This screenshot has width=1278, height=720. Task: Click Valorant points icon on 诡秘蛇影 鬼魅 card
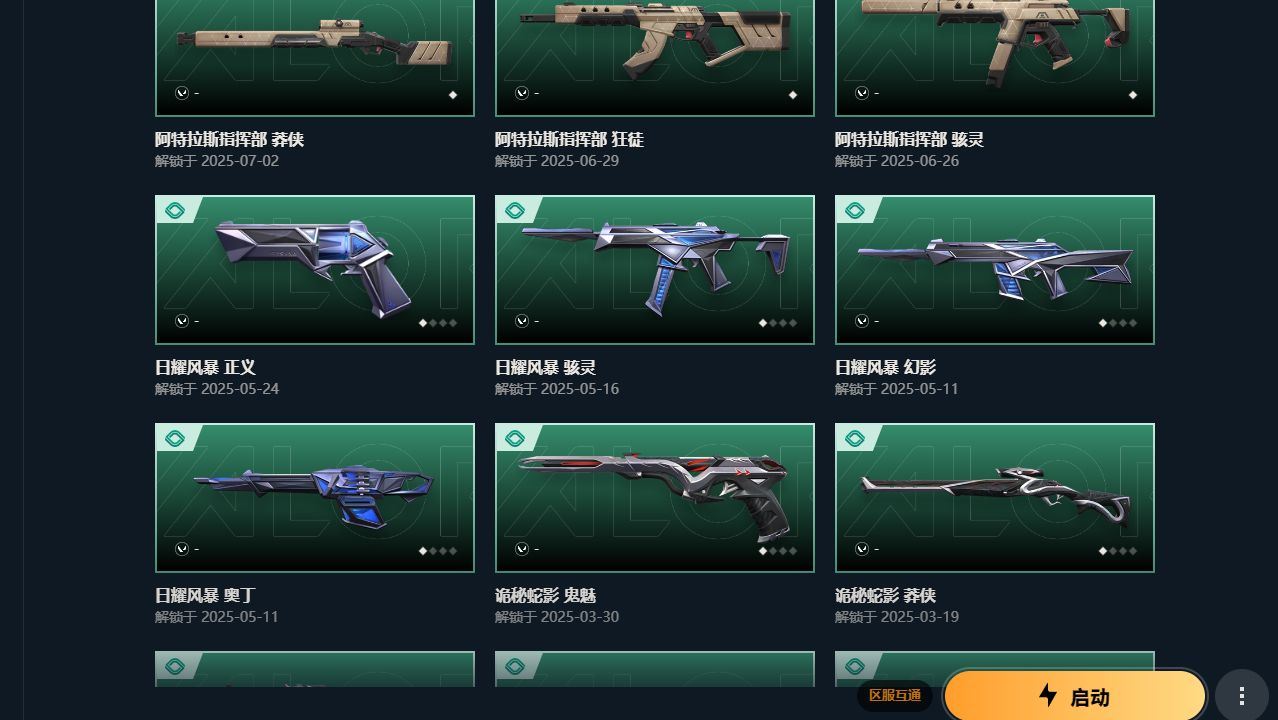pyautogui.click(x=521, y=549)
